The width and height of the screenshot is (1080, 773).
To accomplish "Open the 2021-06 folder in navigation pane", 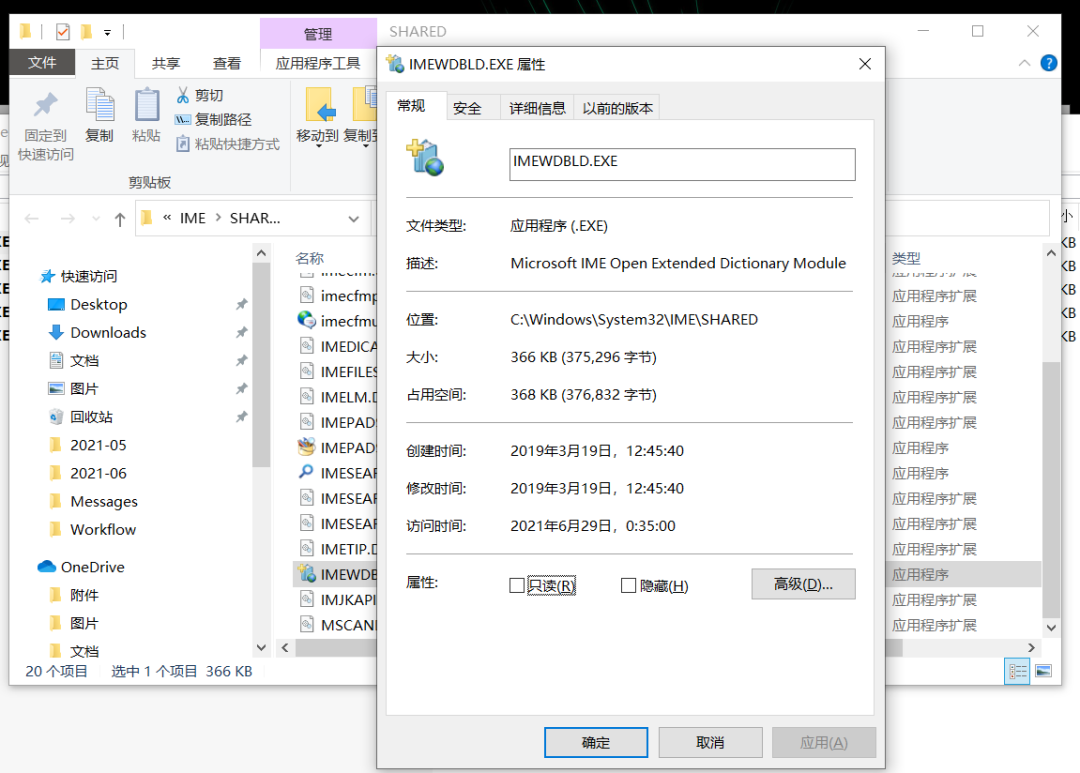I will coord(87,473).
